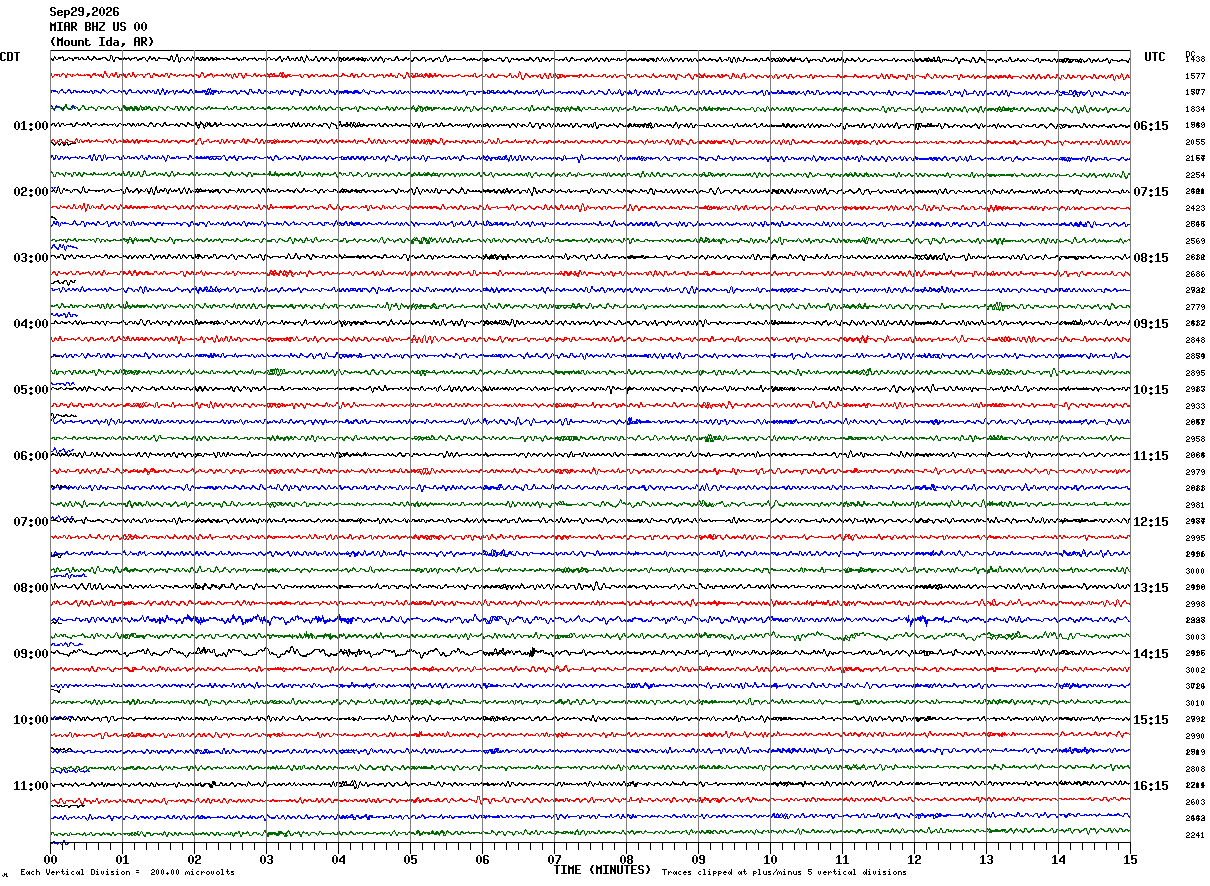Click minute tick 00 on time axis
This screenshot has height=886, width=1210.
tap(50, 859)
